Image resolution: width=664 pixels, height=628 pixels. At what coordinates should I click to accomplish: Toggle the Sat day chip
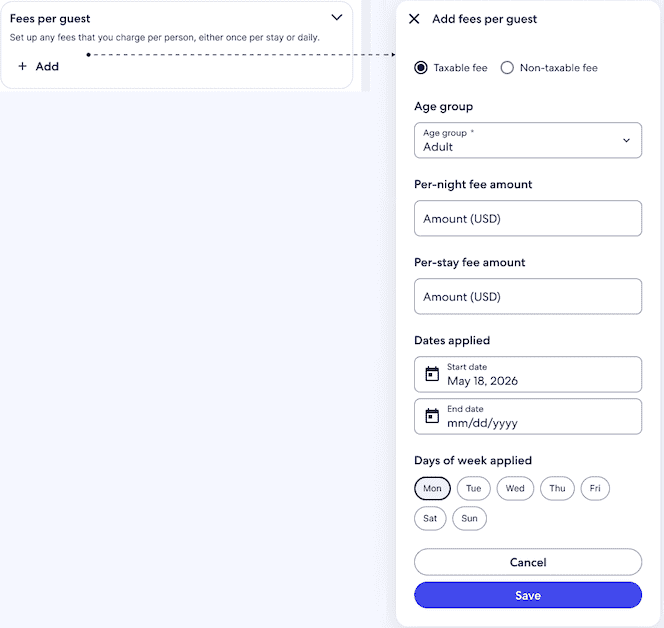[430, 519]
